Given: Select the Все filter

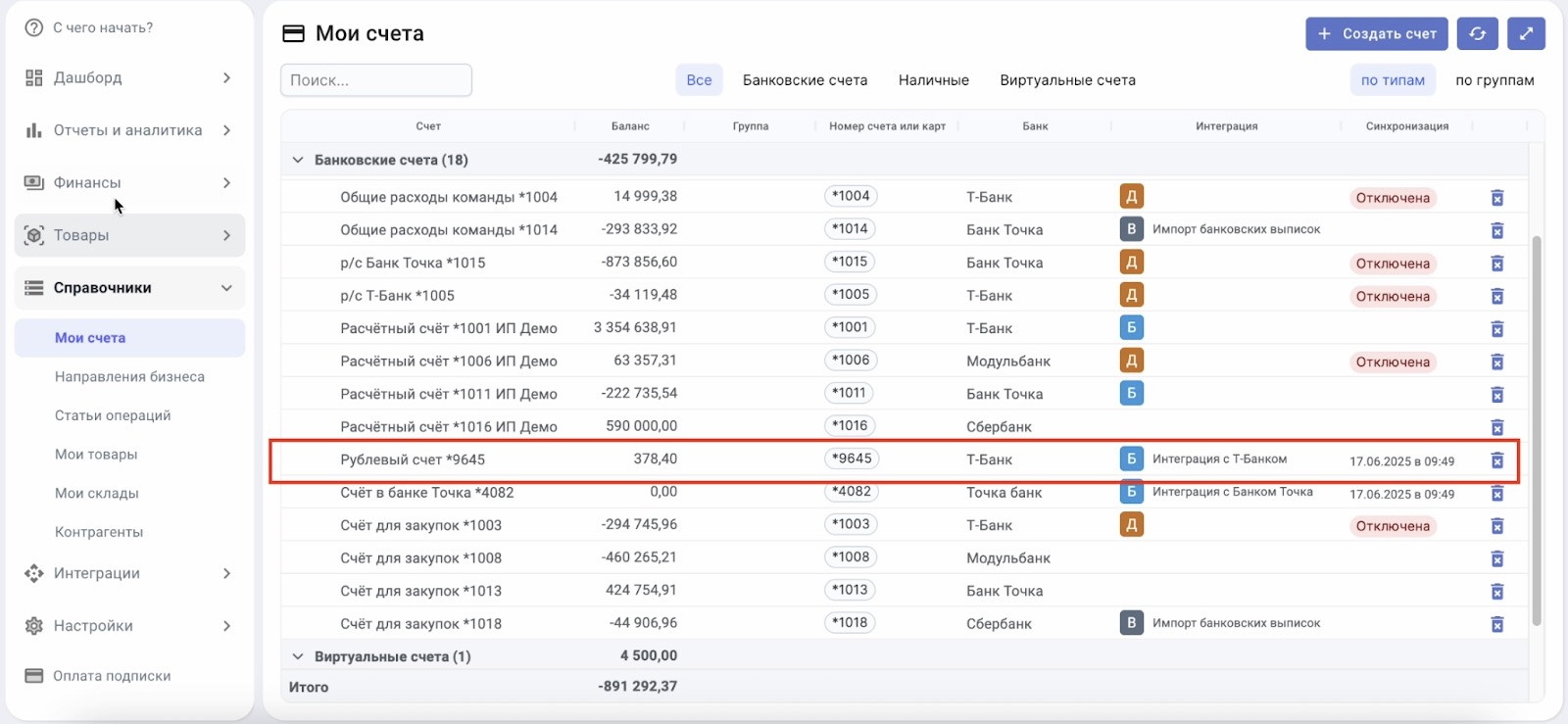Looking at the screenshot, I should pyautogui.click(x=699, y=80).
